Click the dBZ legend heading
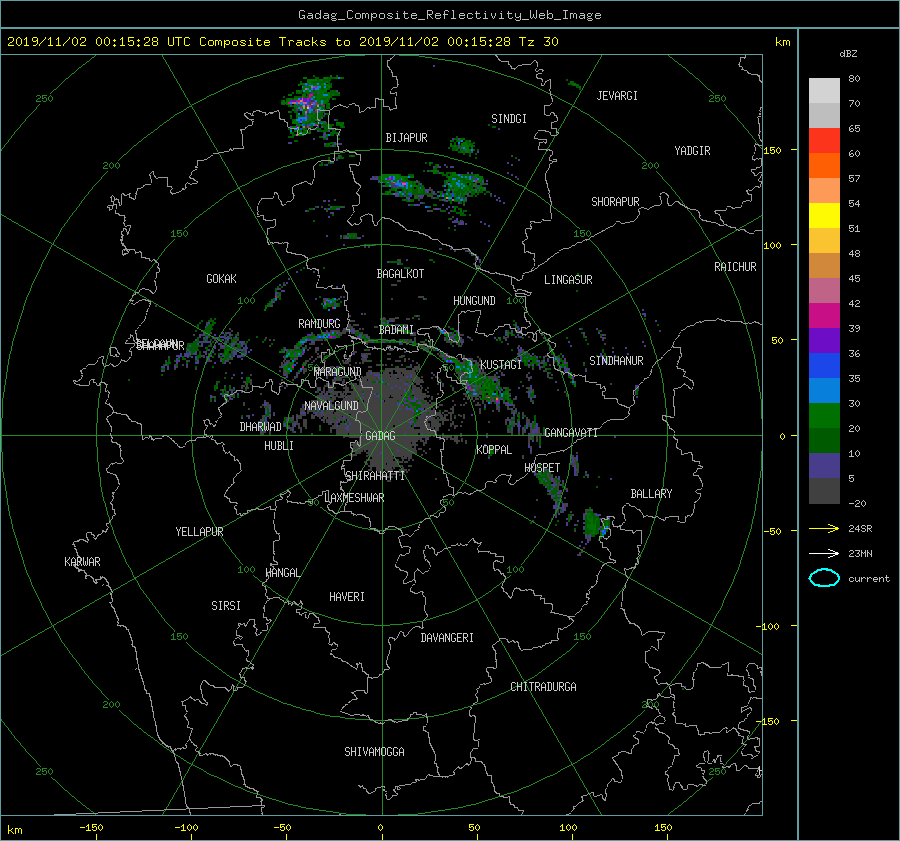 pyautogui.click(x=848, y=54)
